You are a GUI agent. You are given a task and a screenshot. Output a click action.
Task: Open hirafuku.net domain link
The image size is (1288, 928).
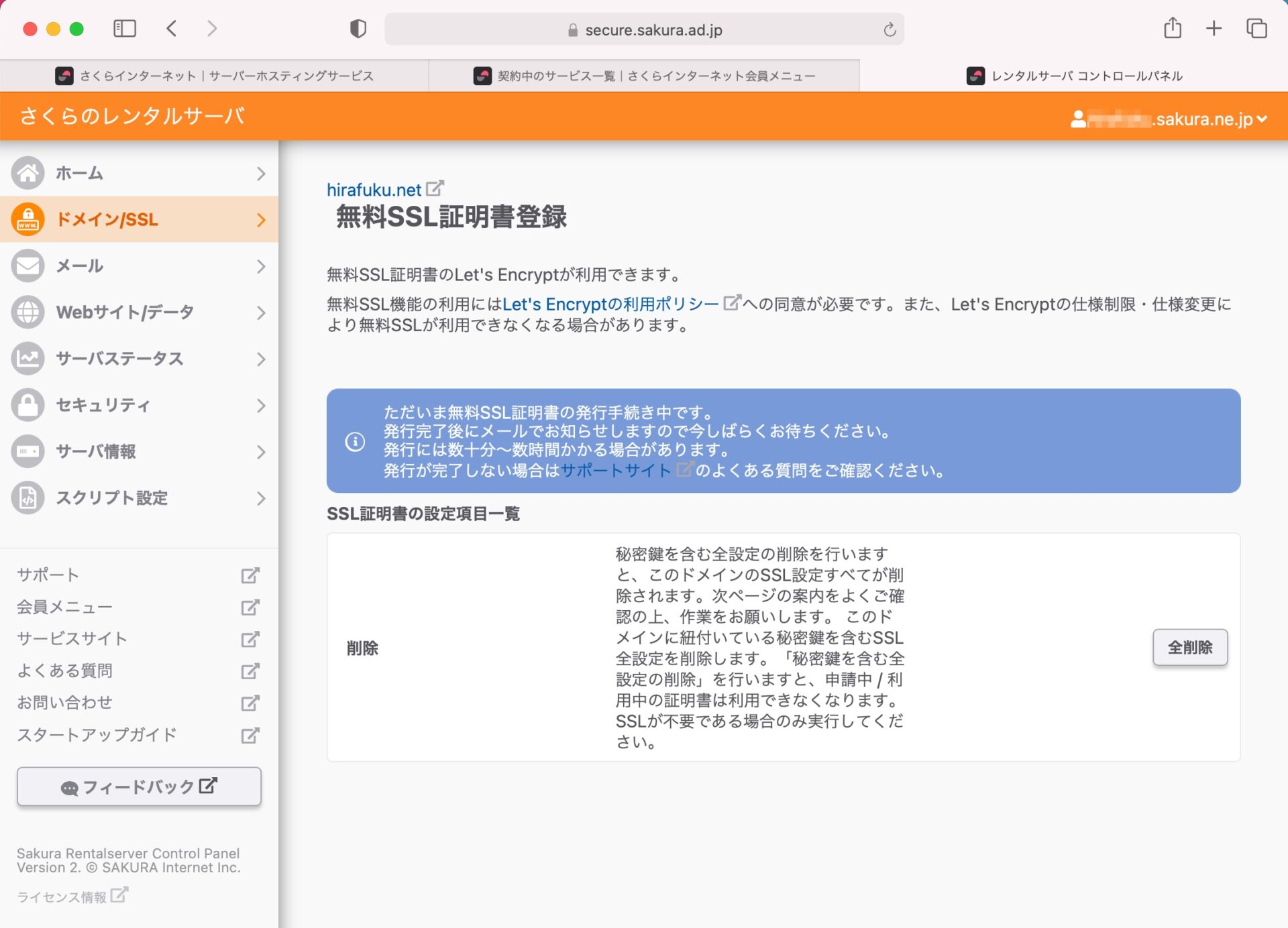[x=374, y=190]
